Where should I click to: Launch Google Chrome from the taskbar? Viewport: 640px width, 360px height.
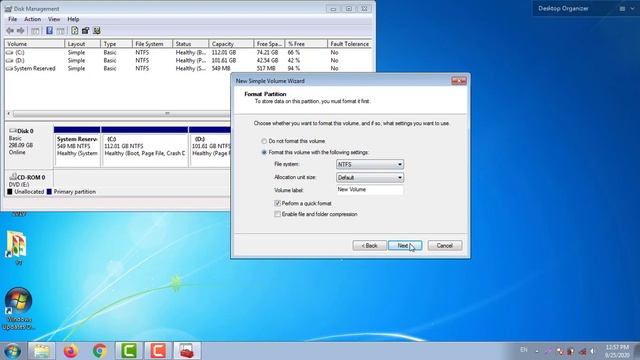coord(100,351)
